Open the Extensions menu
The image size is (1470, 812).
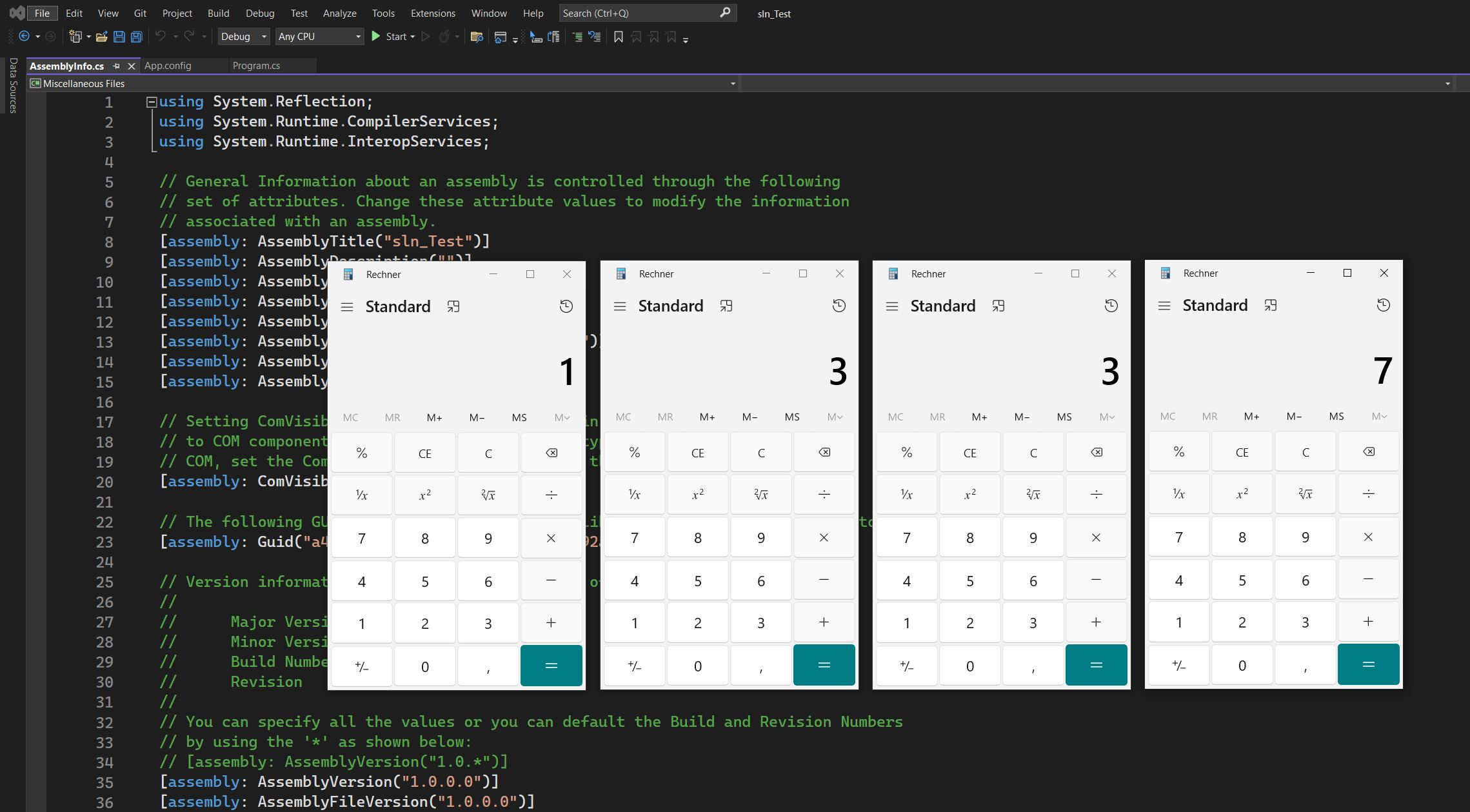(433, 13)
